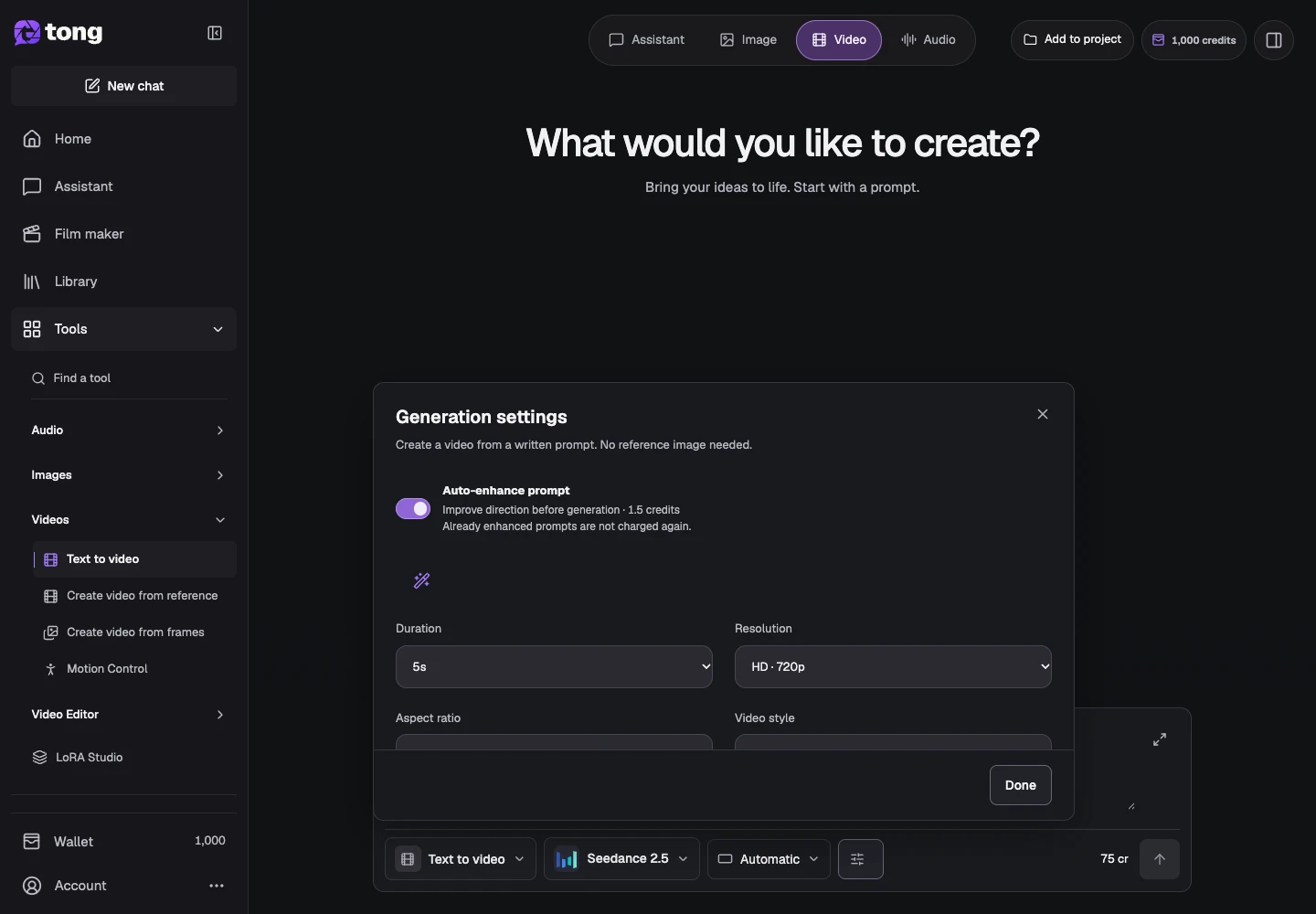Click the 1,000 credits button
The image size is (1316, 914).
point(1194,40)
